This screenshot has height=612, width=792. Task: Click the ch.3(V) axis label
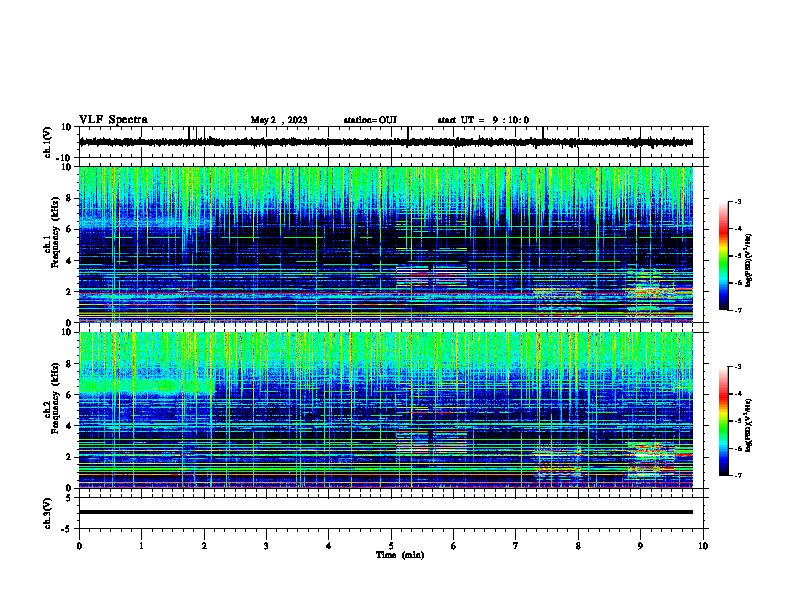(x=48, y=513)
